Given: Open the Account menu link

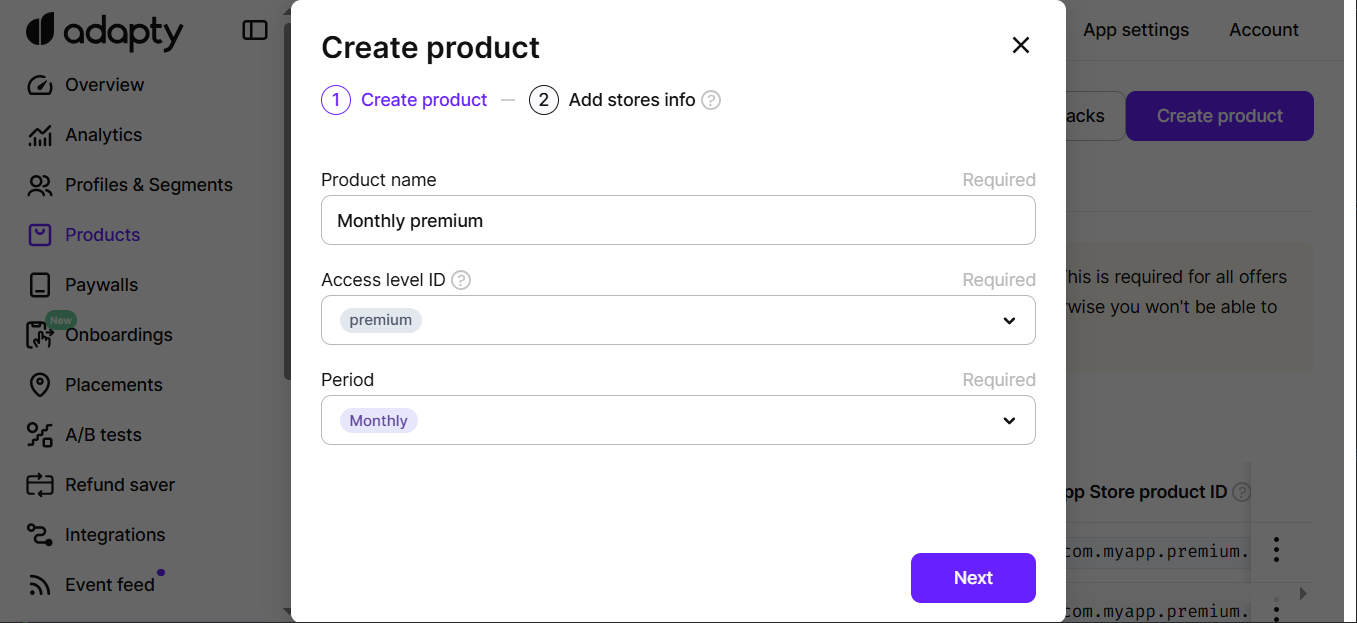Looking at the screenshot, I should pyautogui.click(x=1264, y=30).
